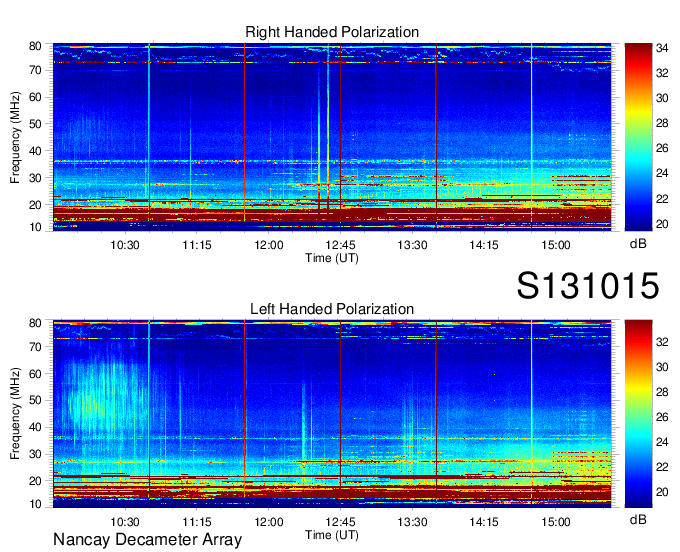Click the 26 dB label on lower colorbar
Screen dimensions: 680x552
[662, 417]
